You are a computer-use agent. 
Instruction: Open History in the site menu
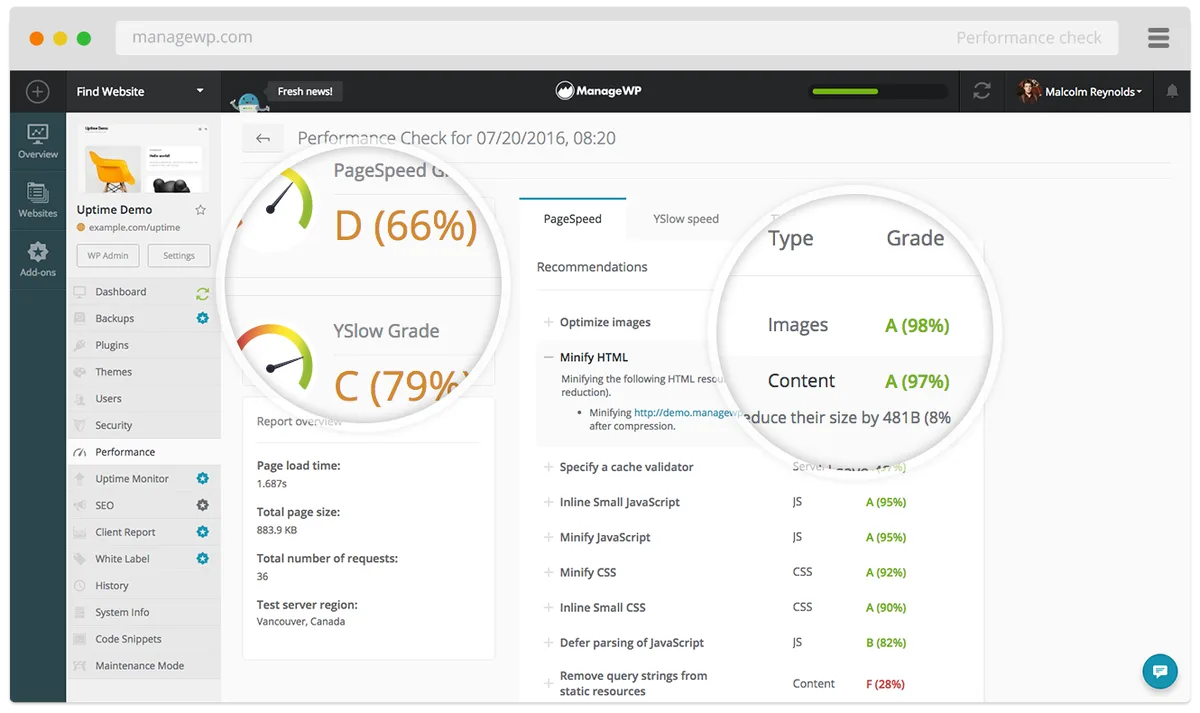[112, 585]
